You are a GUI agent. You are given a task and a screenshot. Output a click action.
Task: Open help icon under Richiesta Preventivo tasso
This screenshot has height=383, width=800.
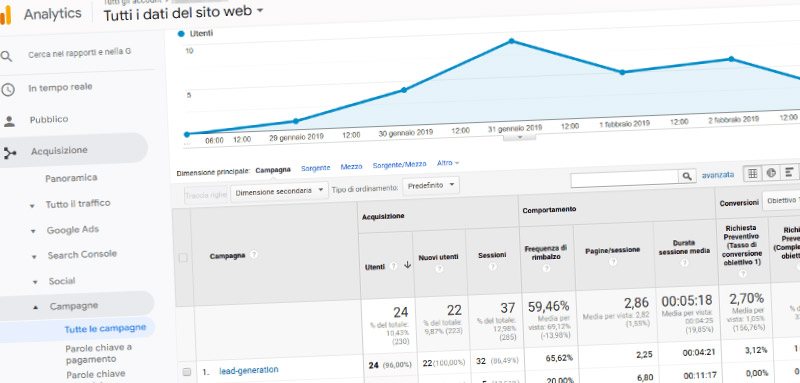[743, 274]
